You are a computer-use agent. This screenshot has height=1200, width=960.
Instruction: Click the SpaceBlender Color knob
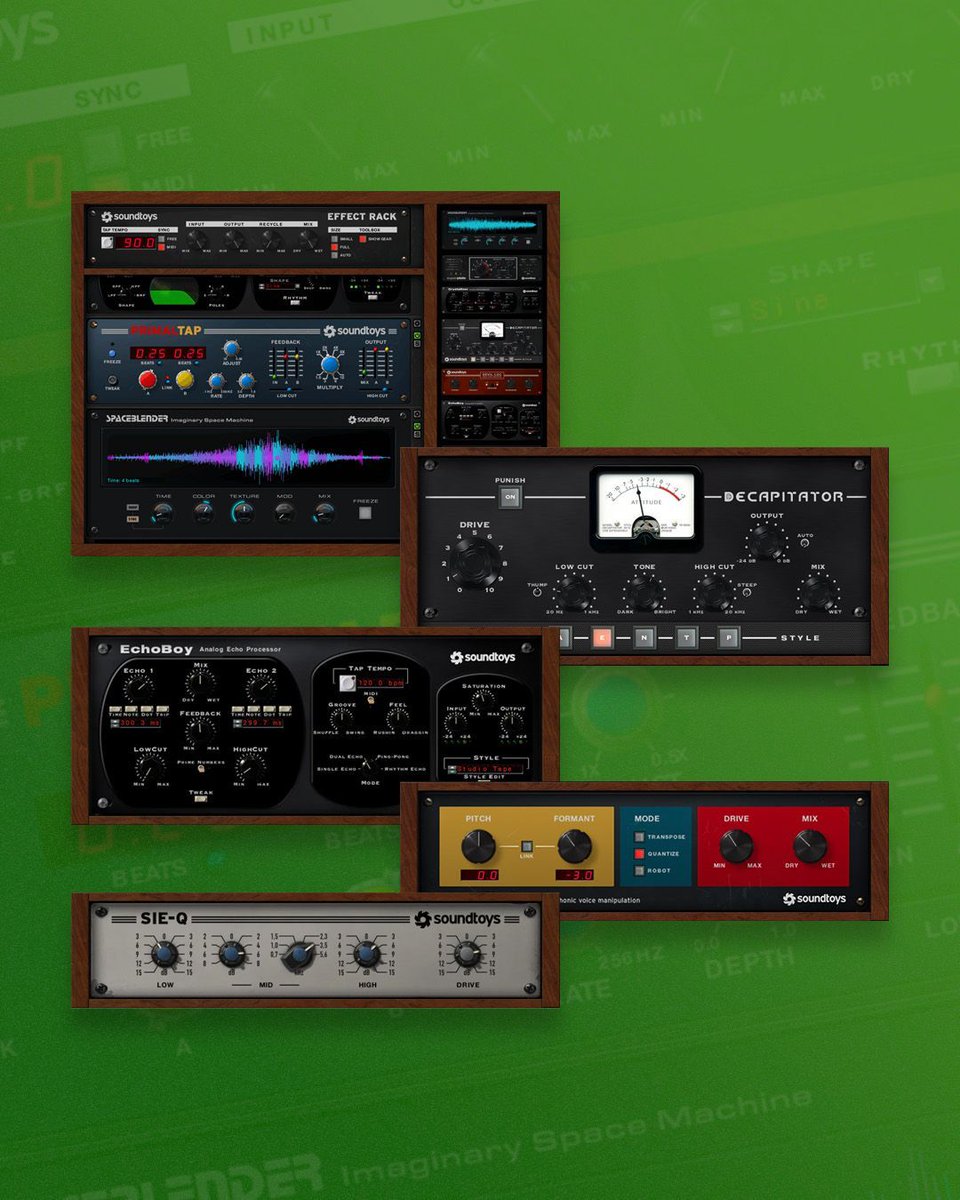click(x=204, y=513)
